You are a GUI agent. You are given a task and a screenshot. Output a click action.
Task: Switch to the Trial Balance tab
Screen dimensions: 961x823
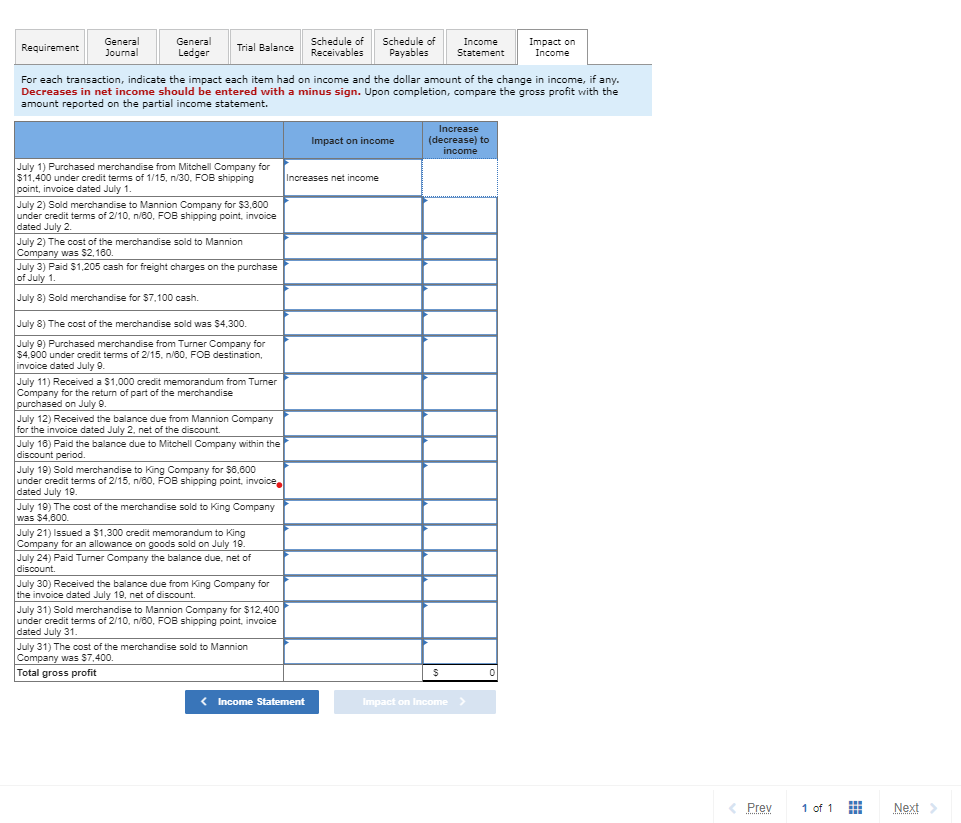pyautogui.click(x=264, y=46)
